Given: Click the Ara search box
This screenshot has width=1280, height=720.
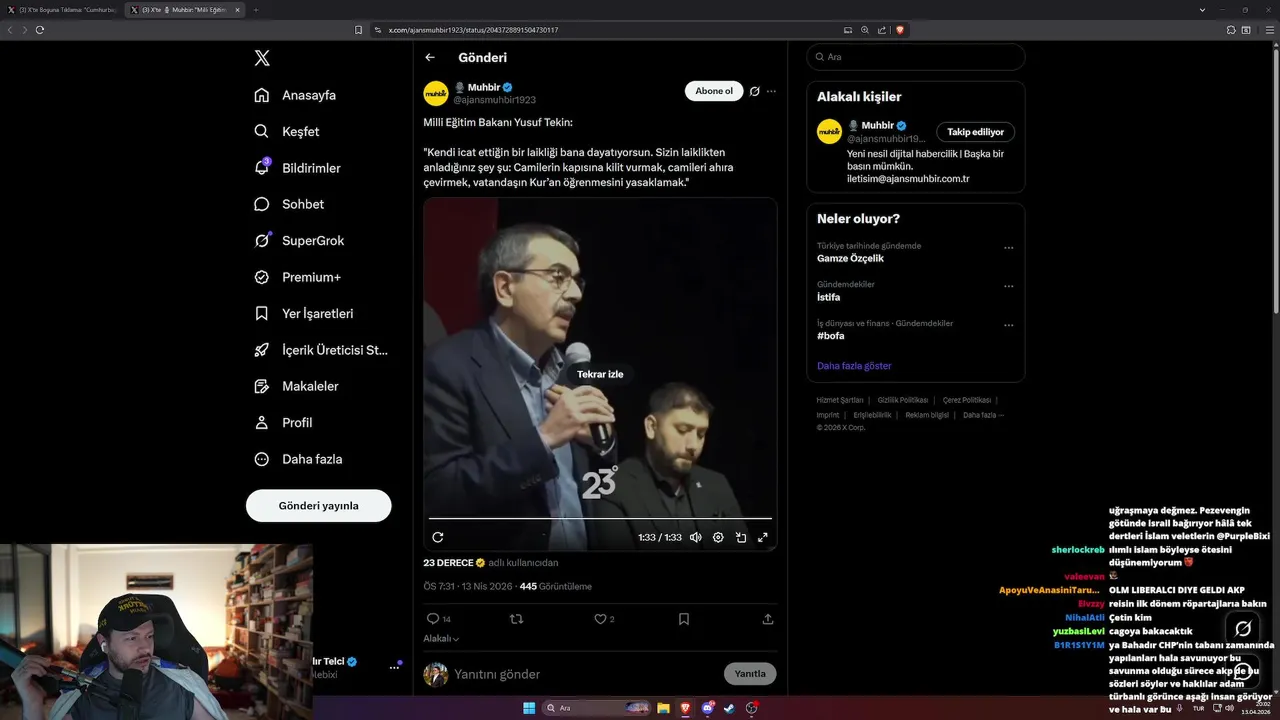Looking at the screenshot, I should 916,57.
